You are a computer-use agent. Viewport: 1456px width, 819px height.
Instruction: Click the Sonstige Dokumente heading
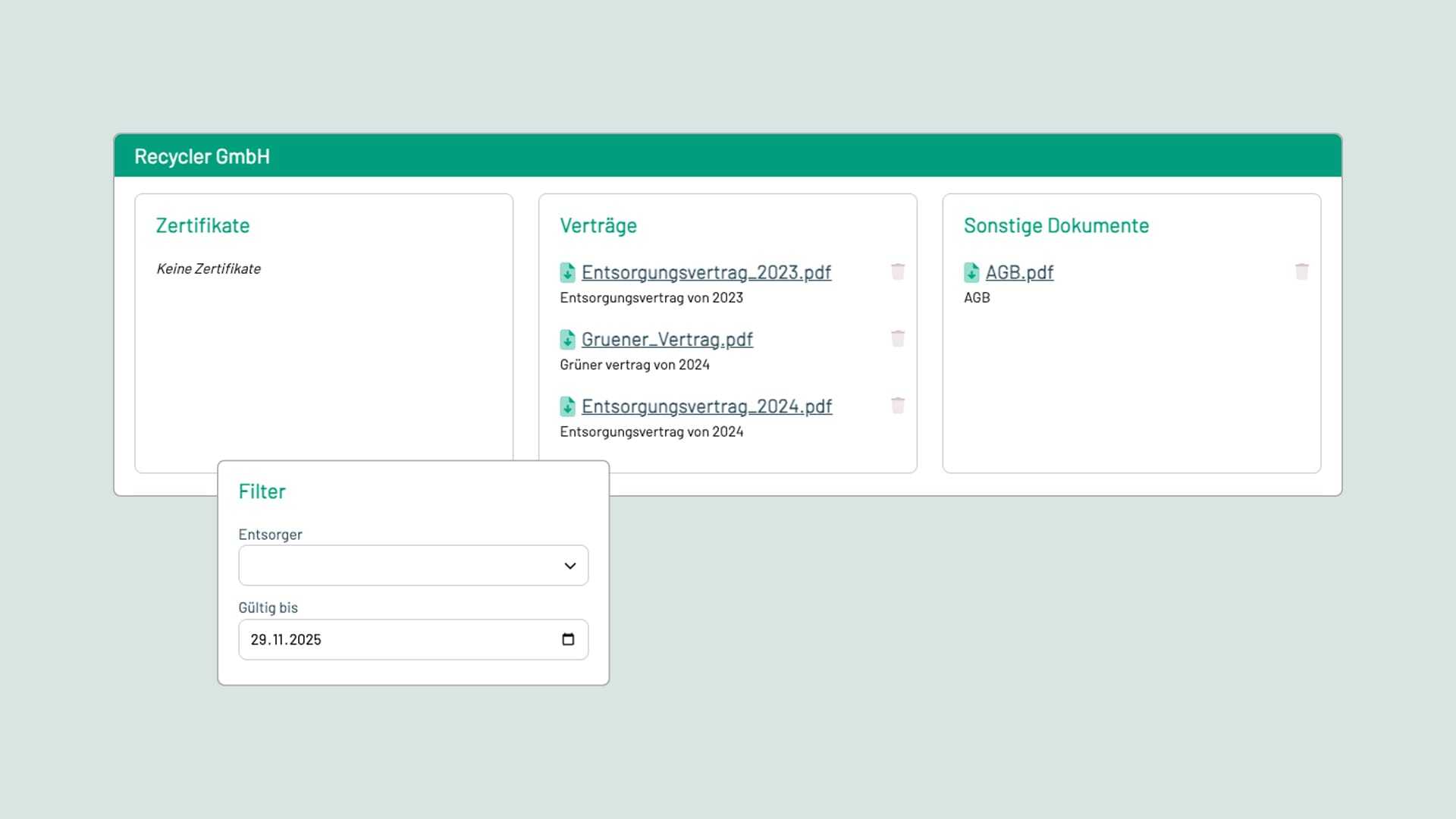tap(1056, 225)
